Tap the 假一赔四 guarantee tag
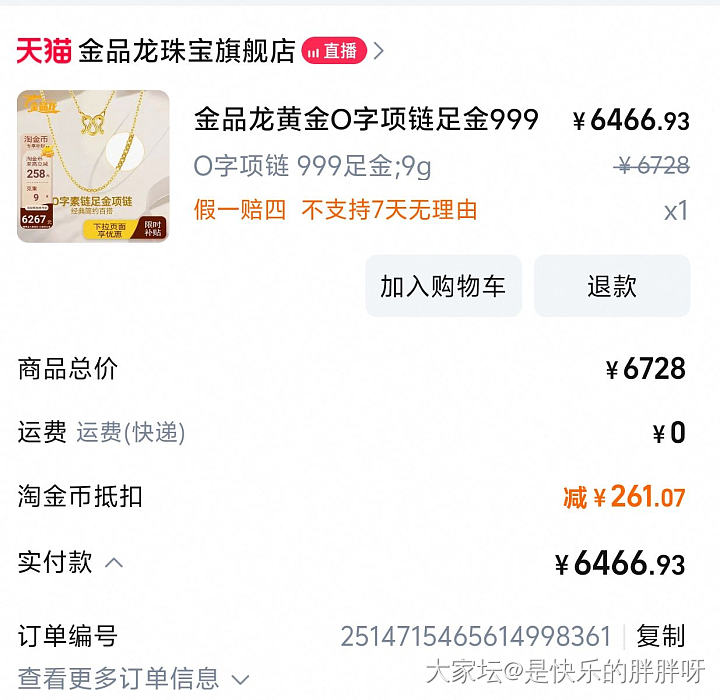 click(240, 210)
